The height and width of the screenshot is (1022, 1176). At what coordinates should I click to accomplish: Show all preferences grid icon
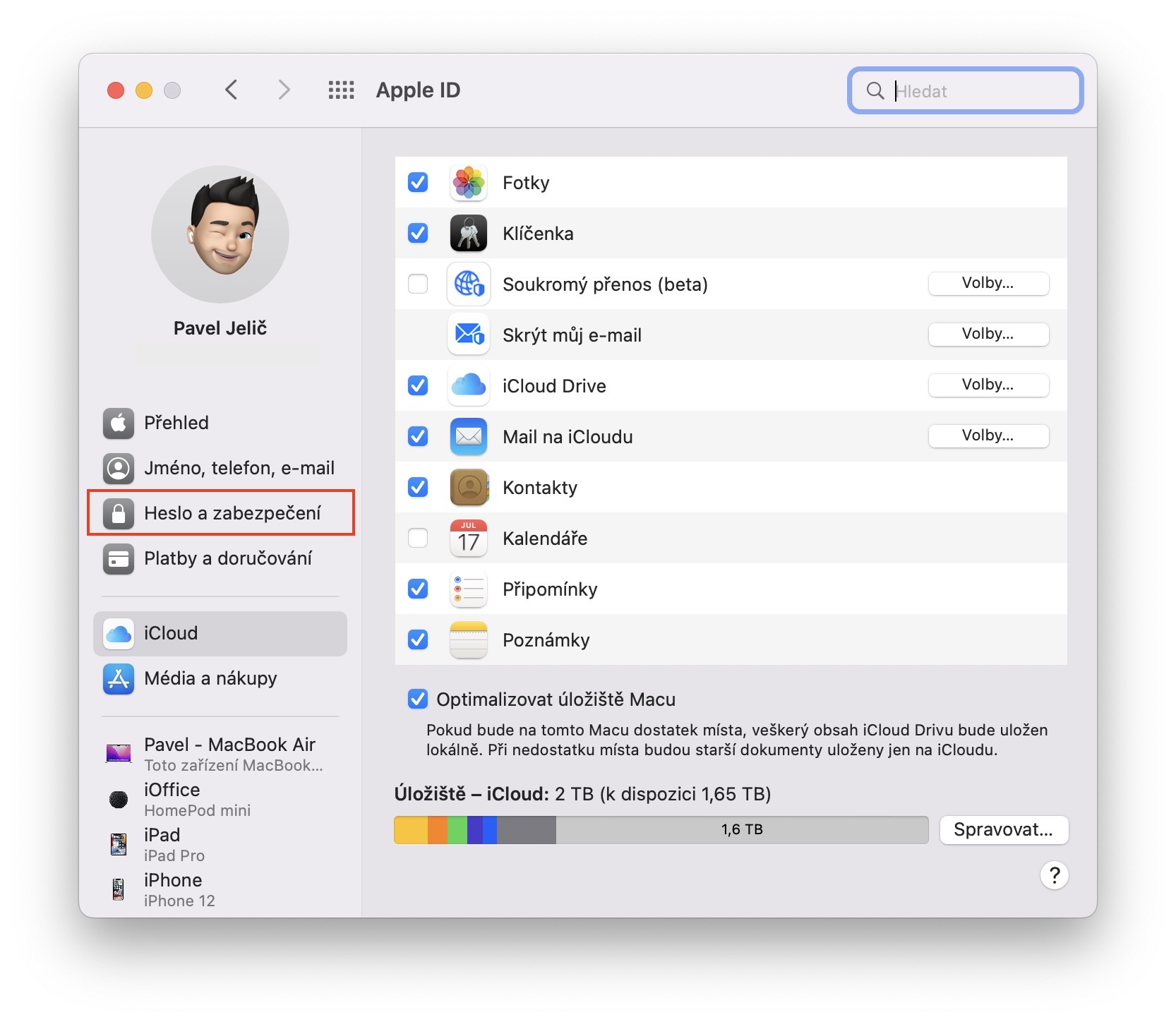[x=342, y=90]
